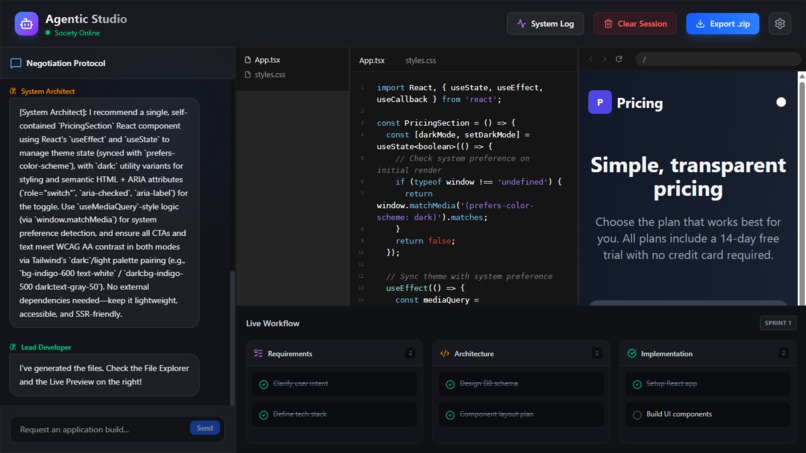Check off Build UI components task

point(637,415)
